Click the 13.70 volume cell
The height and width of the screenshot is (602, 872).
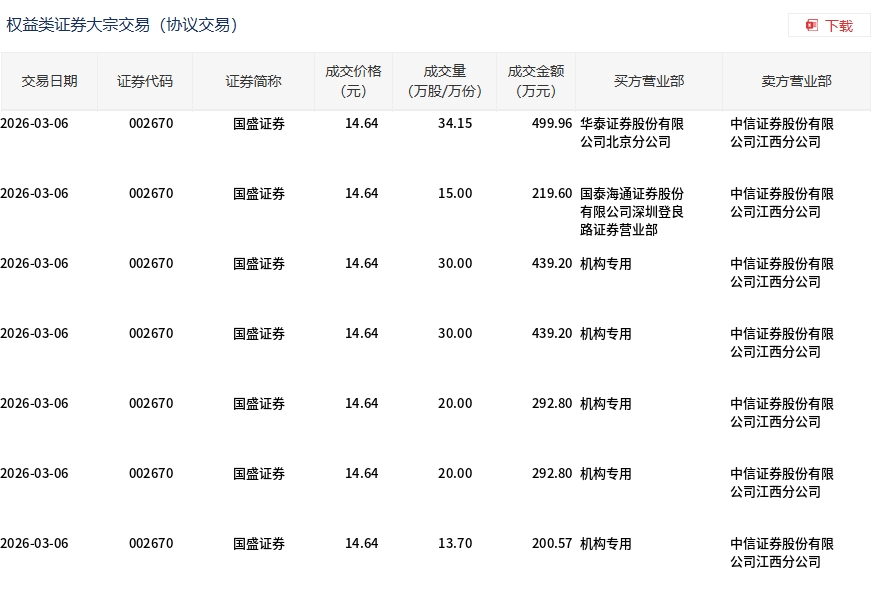click(x=455, y=544)
